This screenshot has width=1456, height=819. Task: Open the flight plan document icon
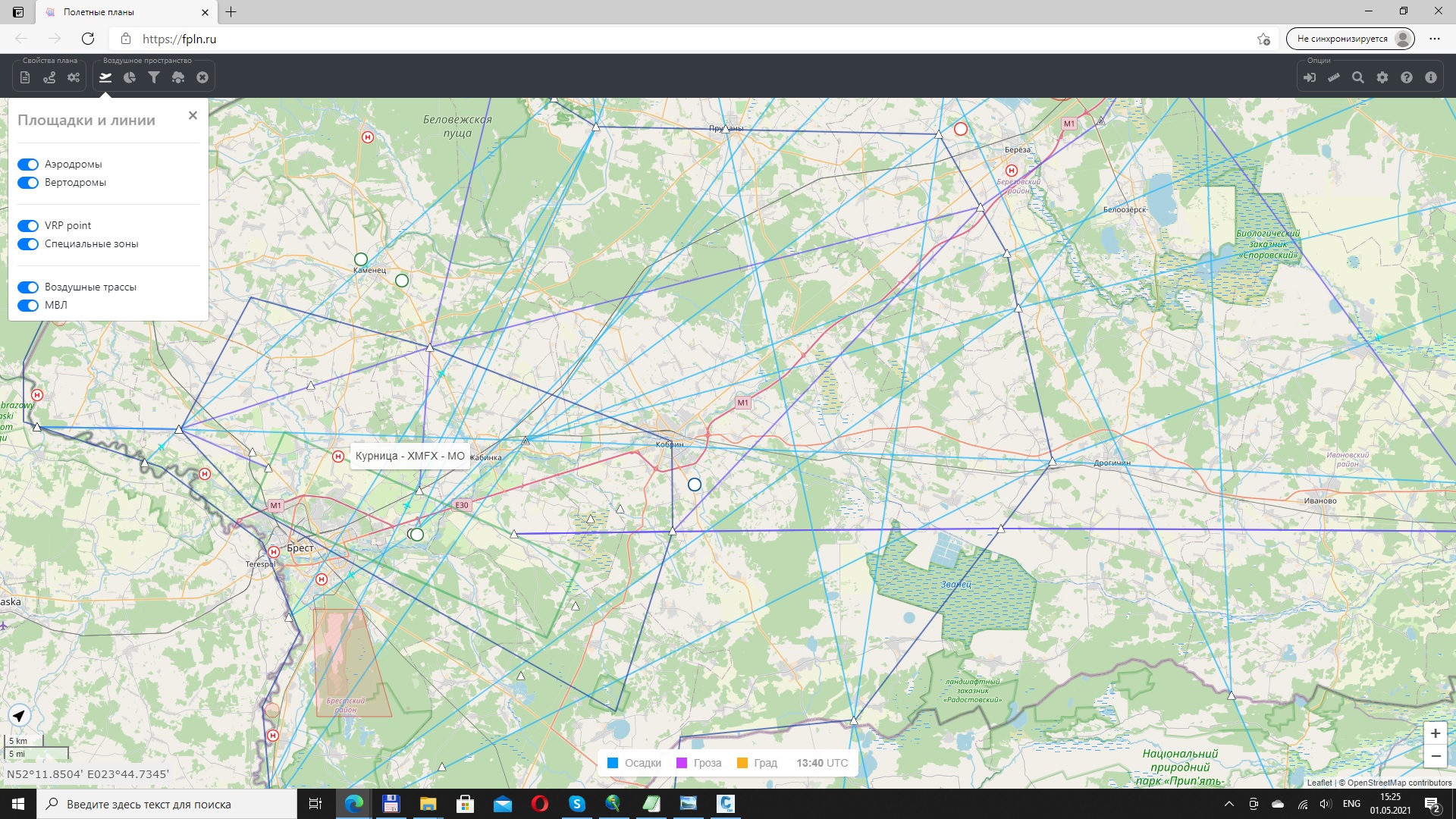25,77
